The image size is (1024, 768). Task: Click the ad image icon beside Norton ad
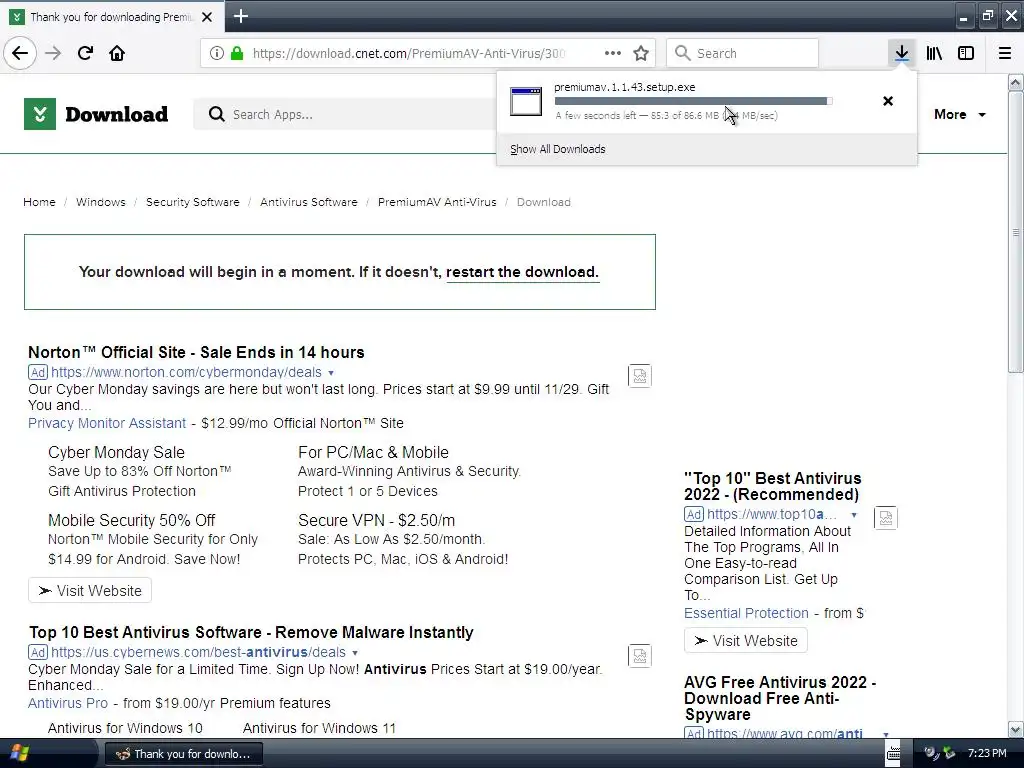(639, 376)
